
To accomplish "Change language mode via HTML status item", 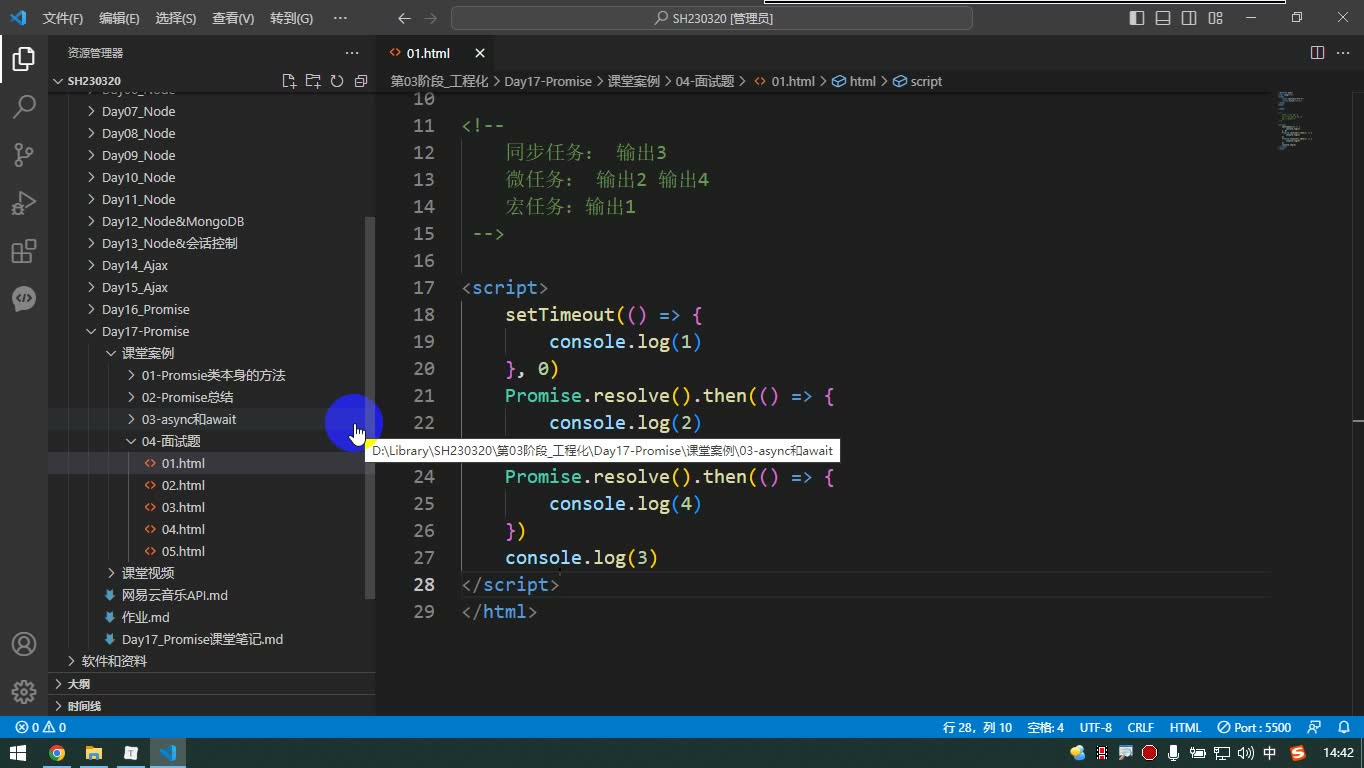I will point(1185,727).
